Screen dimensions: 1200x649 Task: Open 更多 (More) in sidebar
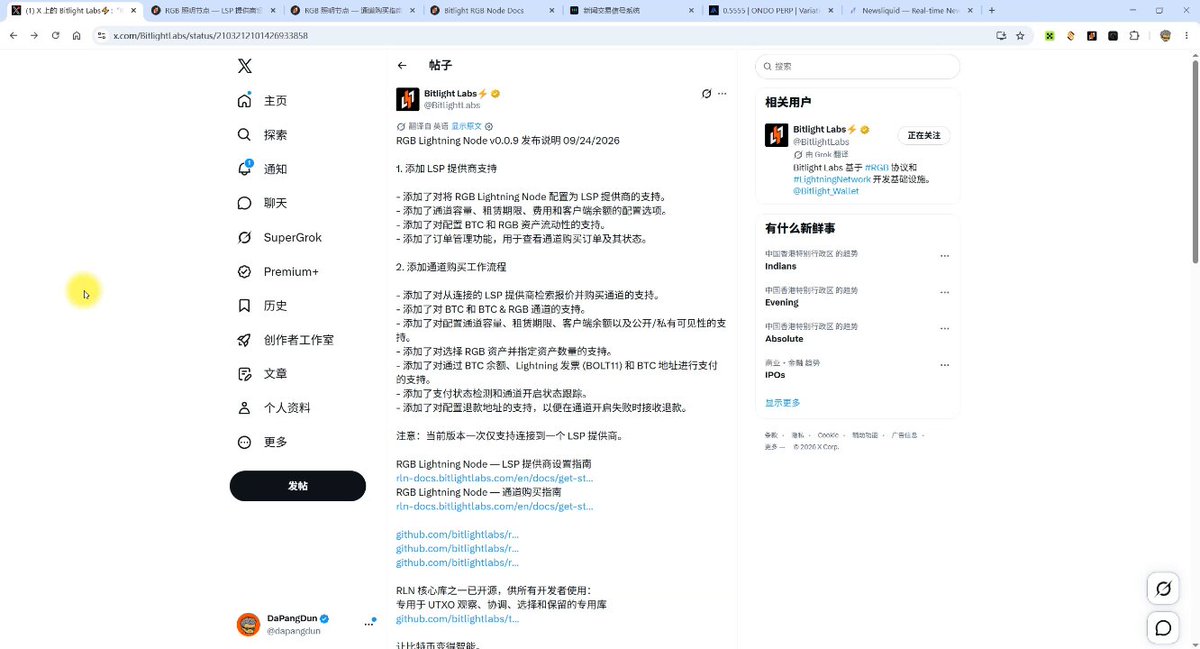click(263, 442)
